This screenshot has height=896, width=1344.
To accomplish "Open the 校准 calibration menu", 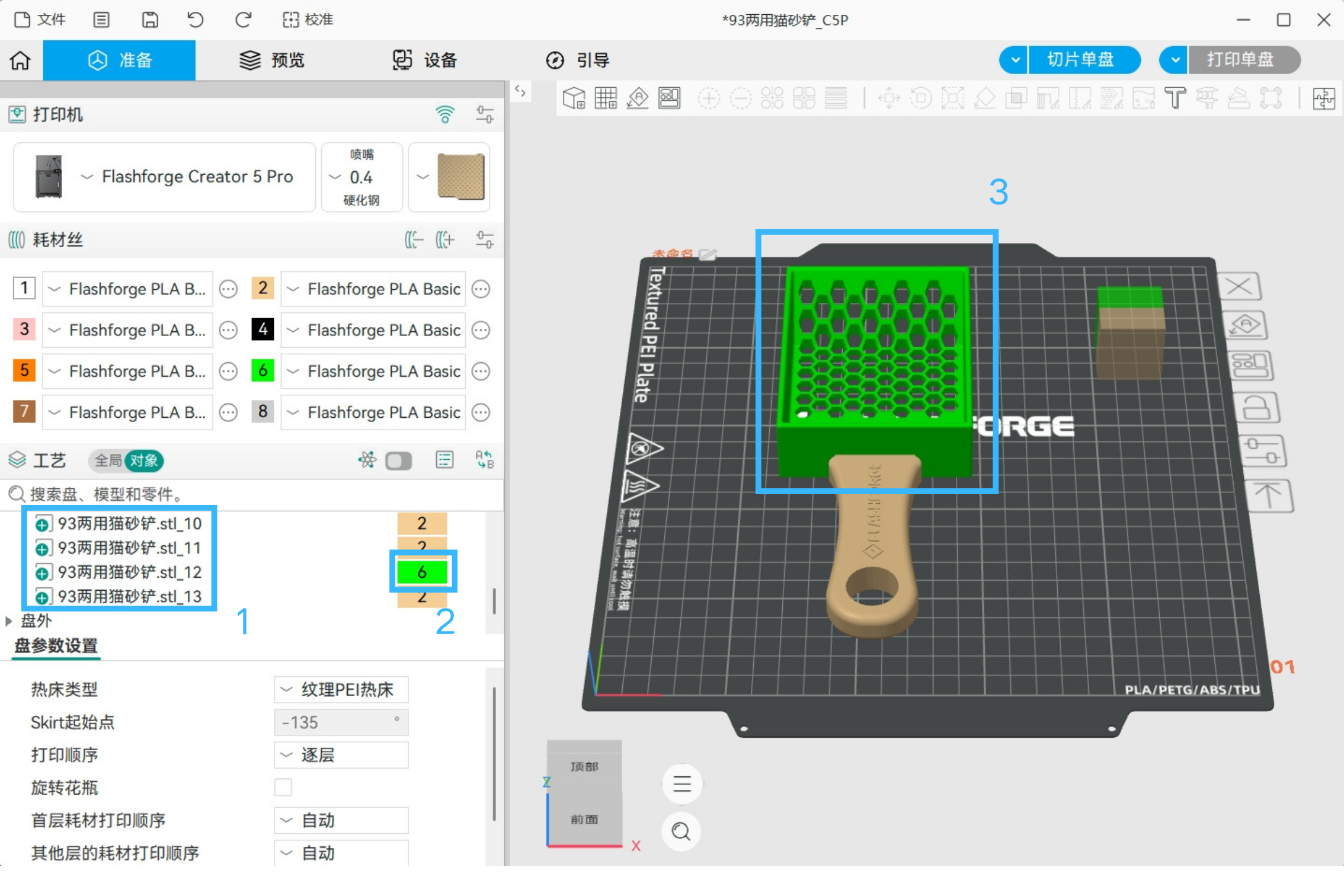I will pyautogui.click(x=308, y=20).
